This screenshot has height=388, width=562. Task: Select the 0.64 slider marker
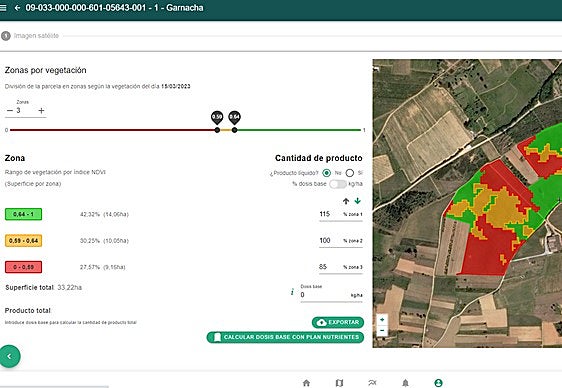(x=234, y=118)
